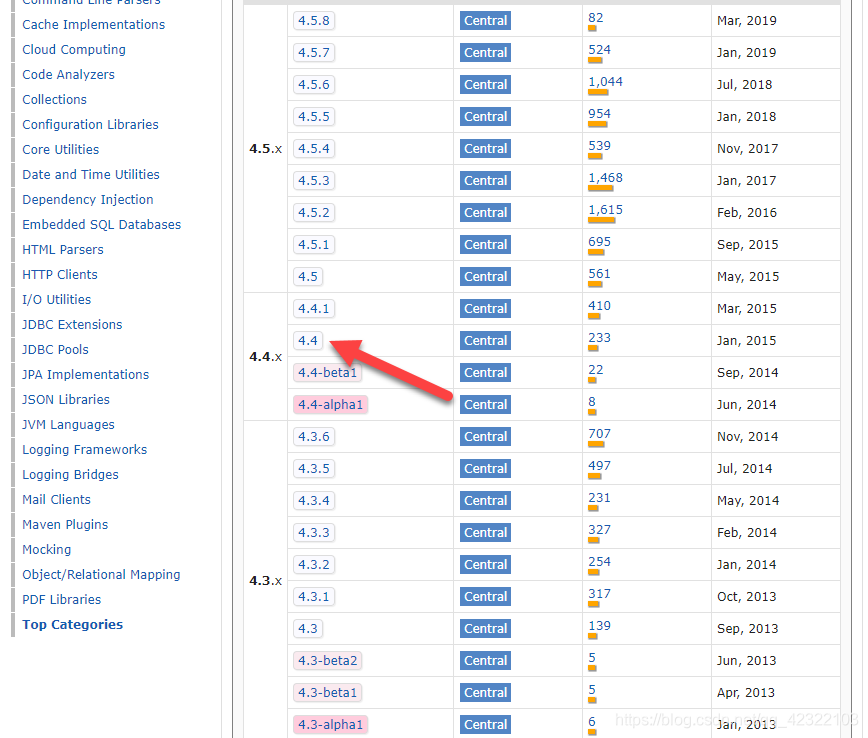Select version 4.4-alpha1
868x738 pixels.
tap(330, 405)
